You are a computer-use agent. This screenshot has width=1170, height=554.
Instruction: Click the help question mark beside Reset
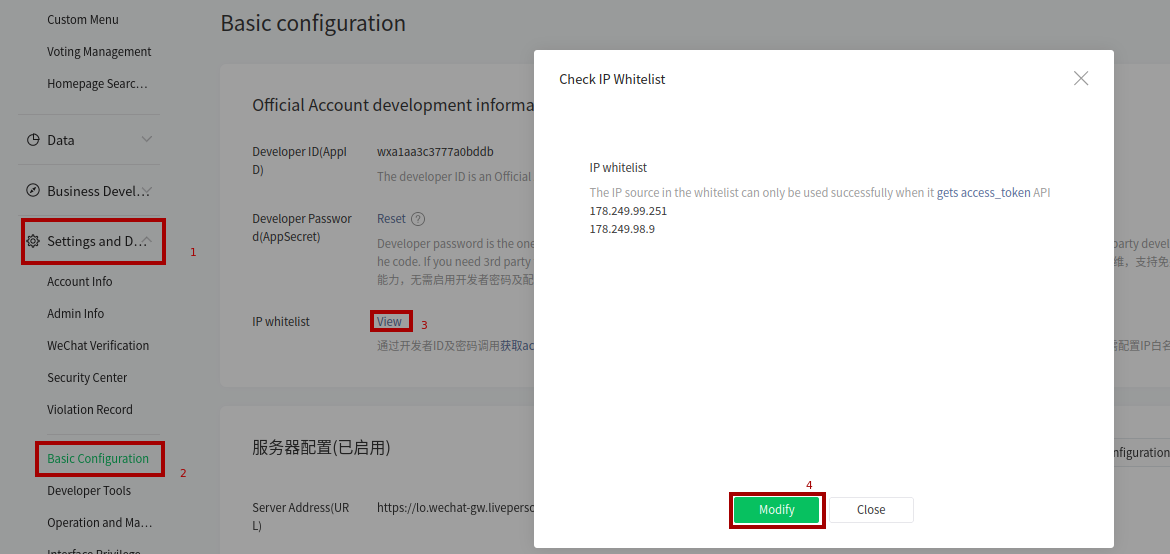419,220
